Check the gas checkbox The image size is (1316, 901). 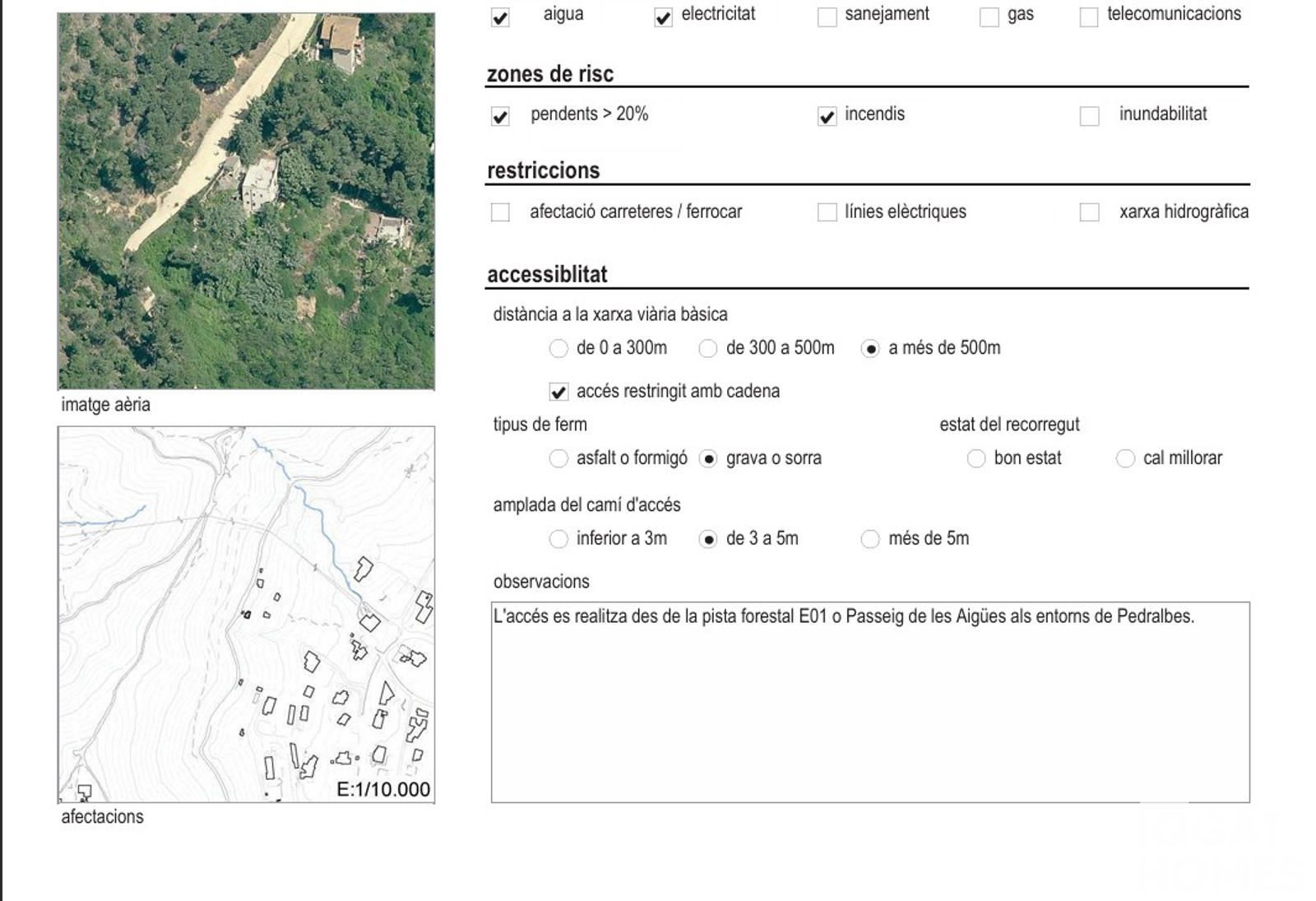point(989,17)
